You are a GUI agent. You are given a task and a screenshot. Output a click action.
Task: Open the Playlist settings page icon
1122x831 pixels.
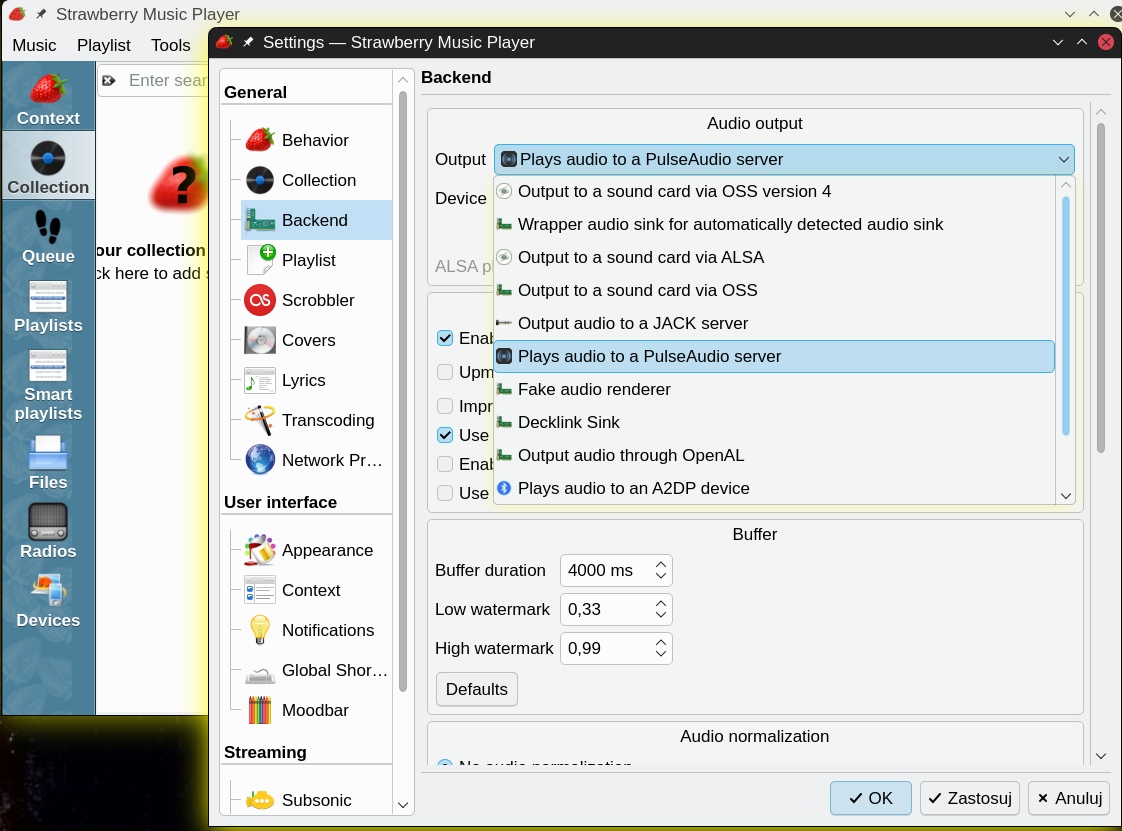click(x=260, y=261)
